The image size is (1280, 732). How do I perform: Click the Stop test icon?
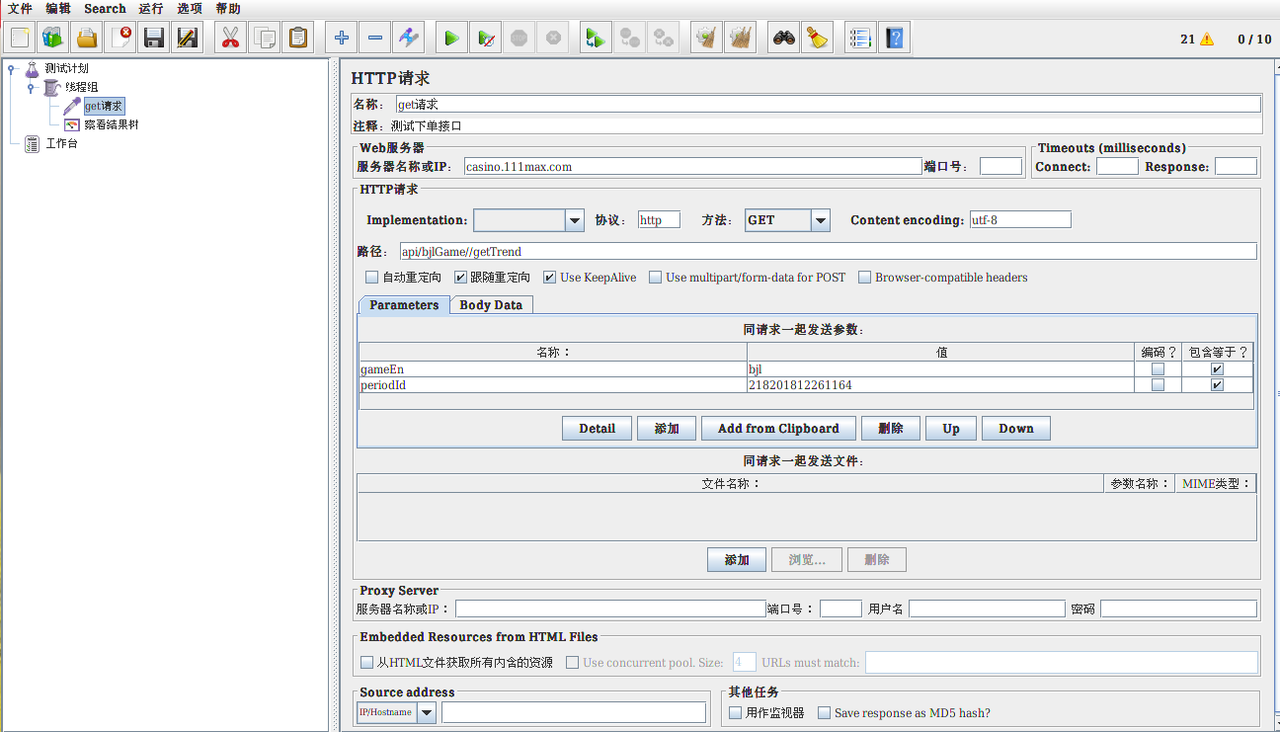pyautogui.click(x=519, y=39)
